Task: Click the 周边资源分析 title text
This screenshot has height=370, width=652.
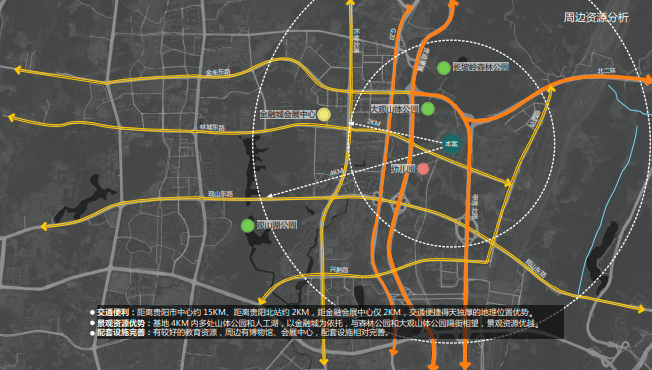Action: 596,17
